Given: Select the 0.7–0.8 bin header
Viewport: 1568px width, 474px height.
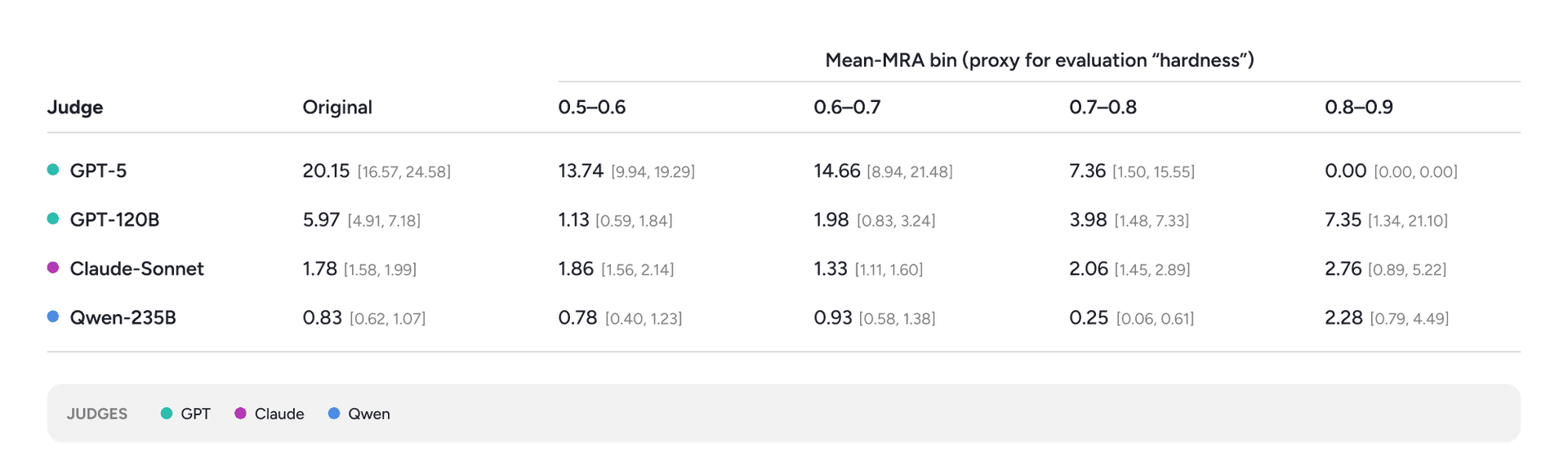Looking at the screenshot, I should click(x=1102, y=107).
